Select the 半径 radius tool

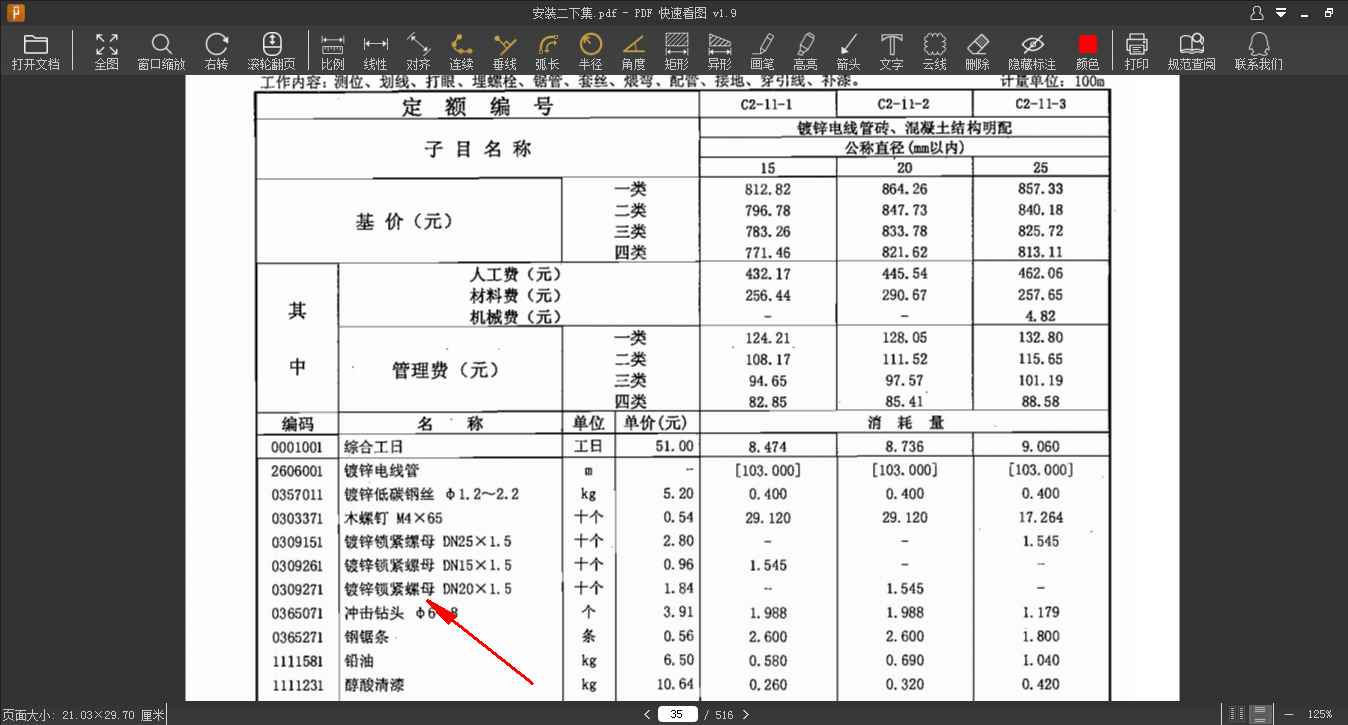(591, 52)
